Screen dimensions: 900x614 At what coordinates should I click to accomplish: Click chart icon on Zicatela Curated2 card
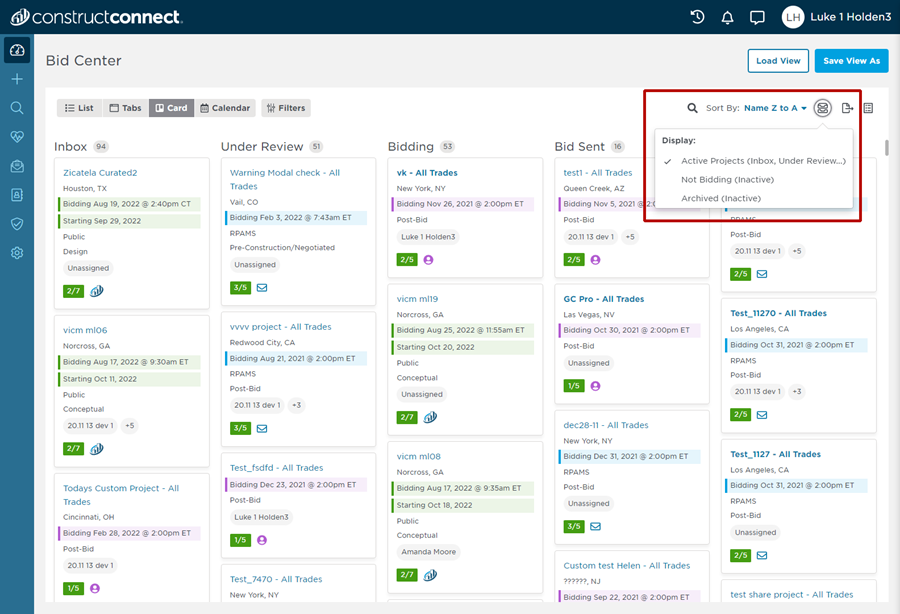96,291
